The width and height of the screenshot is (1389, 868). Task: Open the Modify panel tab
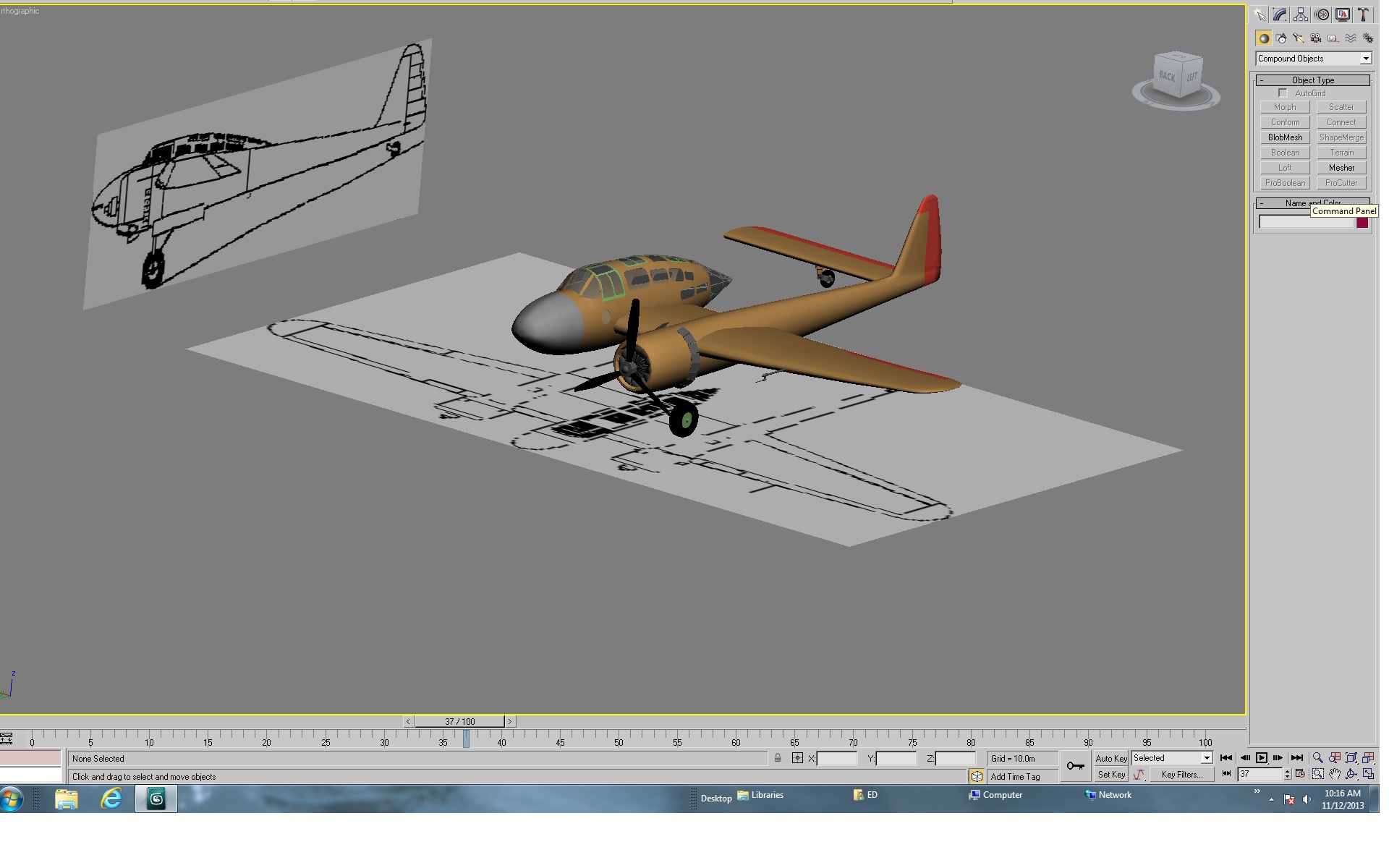tap(1280, 14)
